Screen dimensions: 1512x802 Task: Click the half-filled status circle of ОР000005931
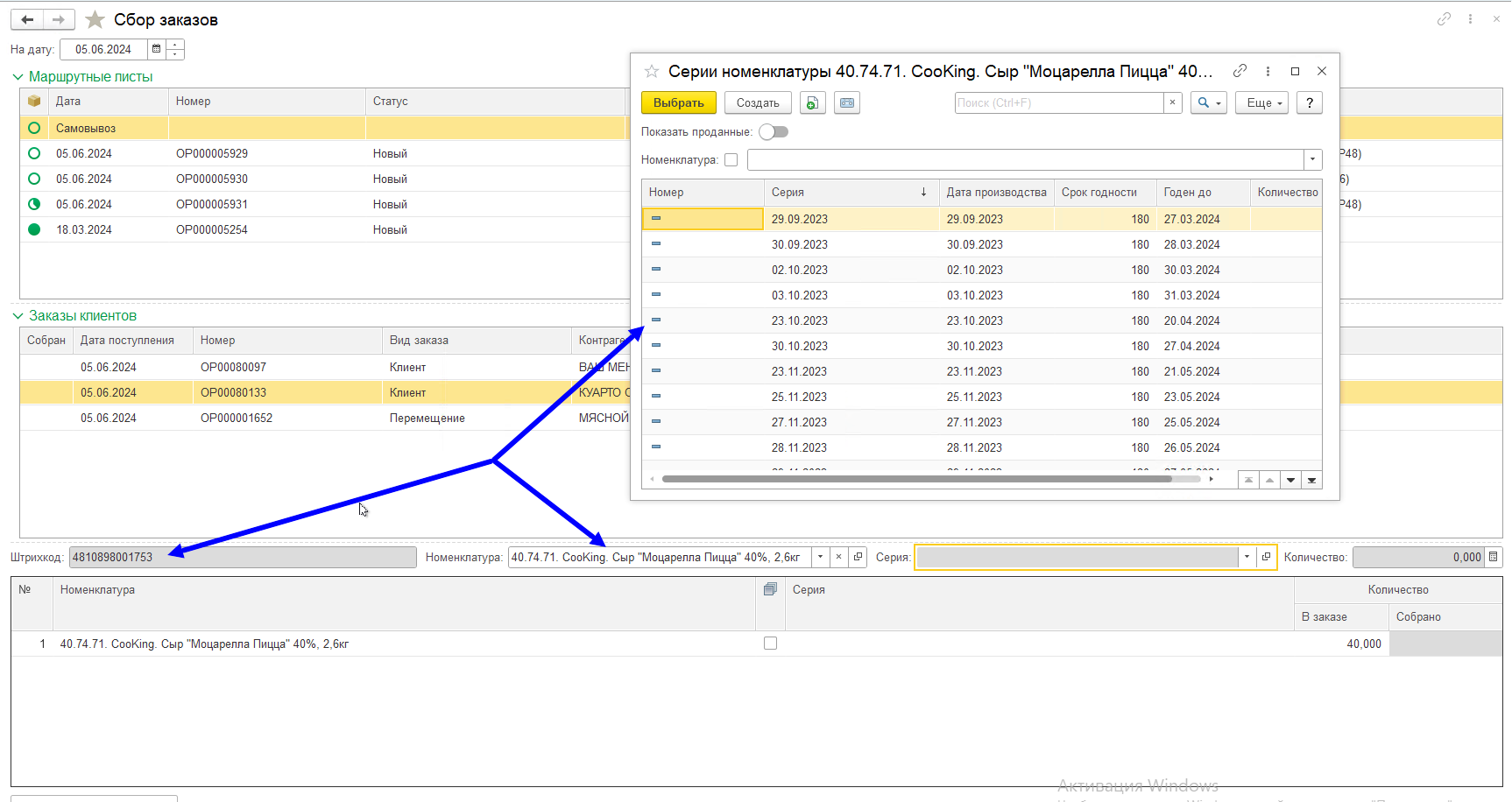(34, 204)
